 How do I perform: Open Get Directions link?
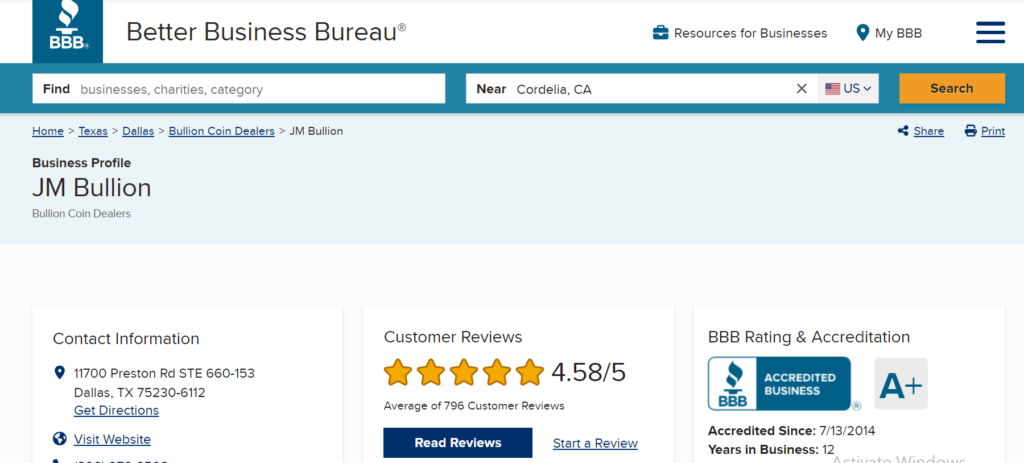[116, 411]
